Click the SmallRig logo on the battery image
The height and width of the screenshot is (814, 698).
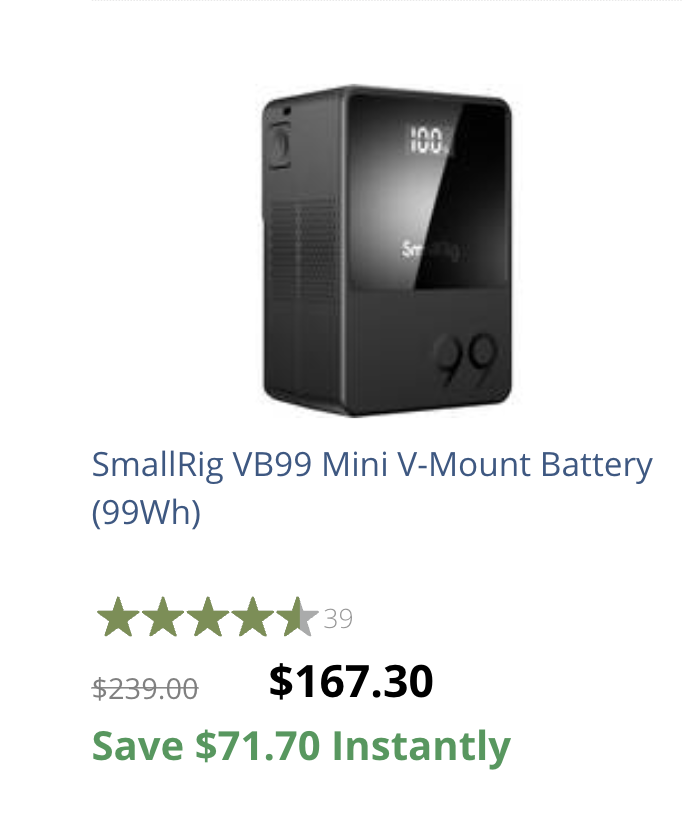[430, 250]
